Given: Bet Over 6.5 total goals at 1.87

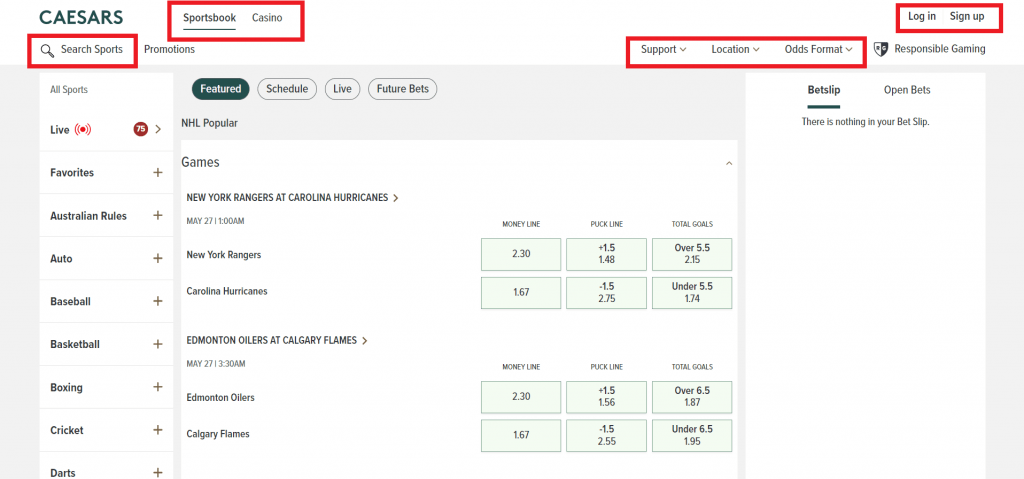Looking at the screenshot, I should coord(692,397).
